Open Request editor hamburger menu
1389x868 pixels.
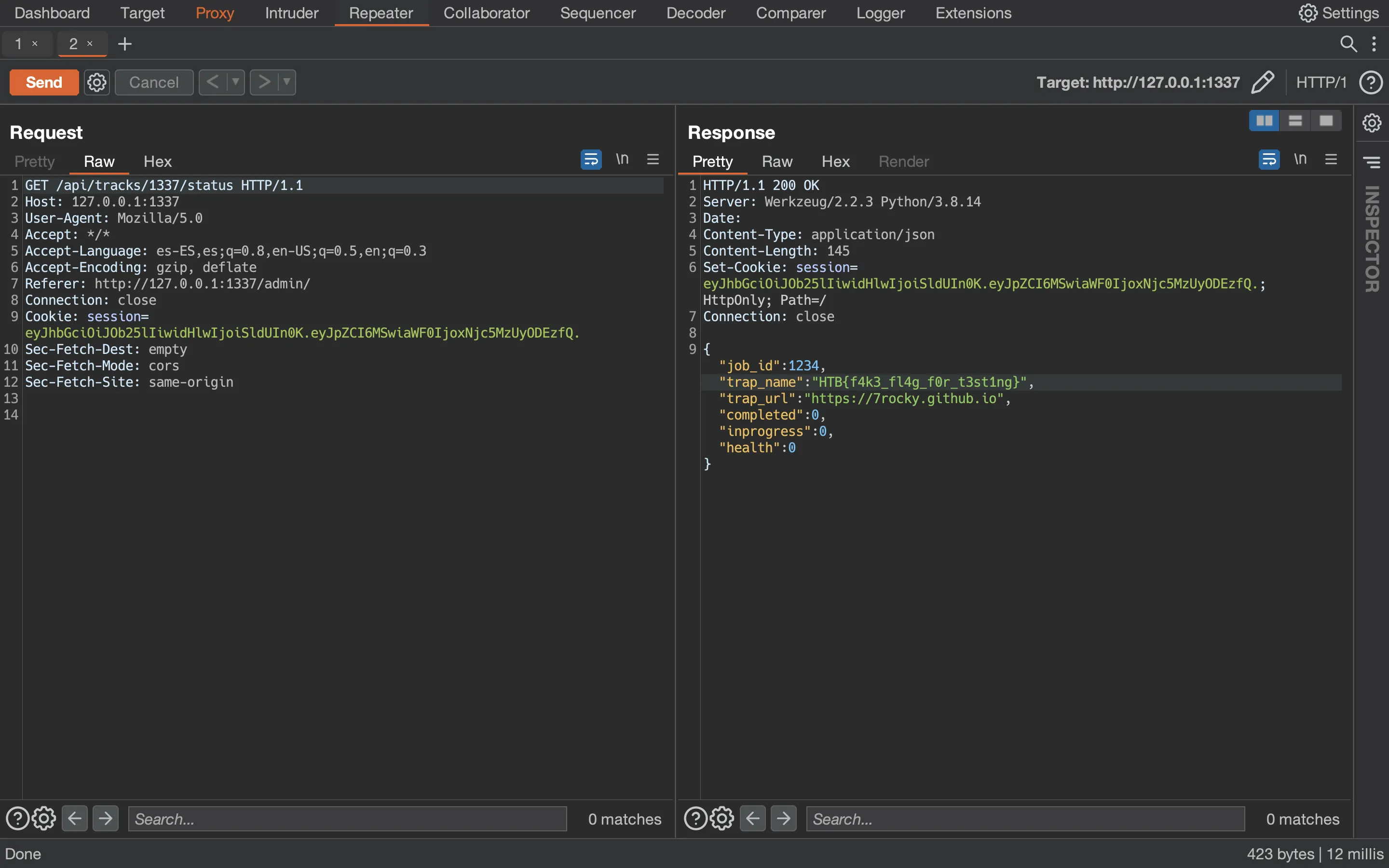point(653,159)
